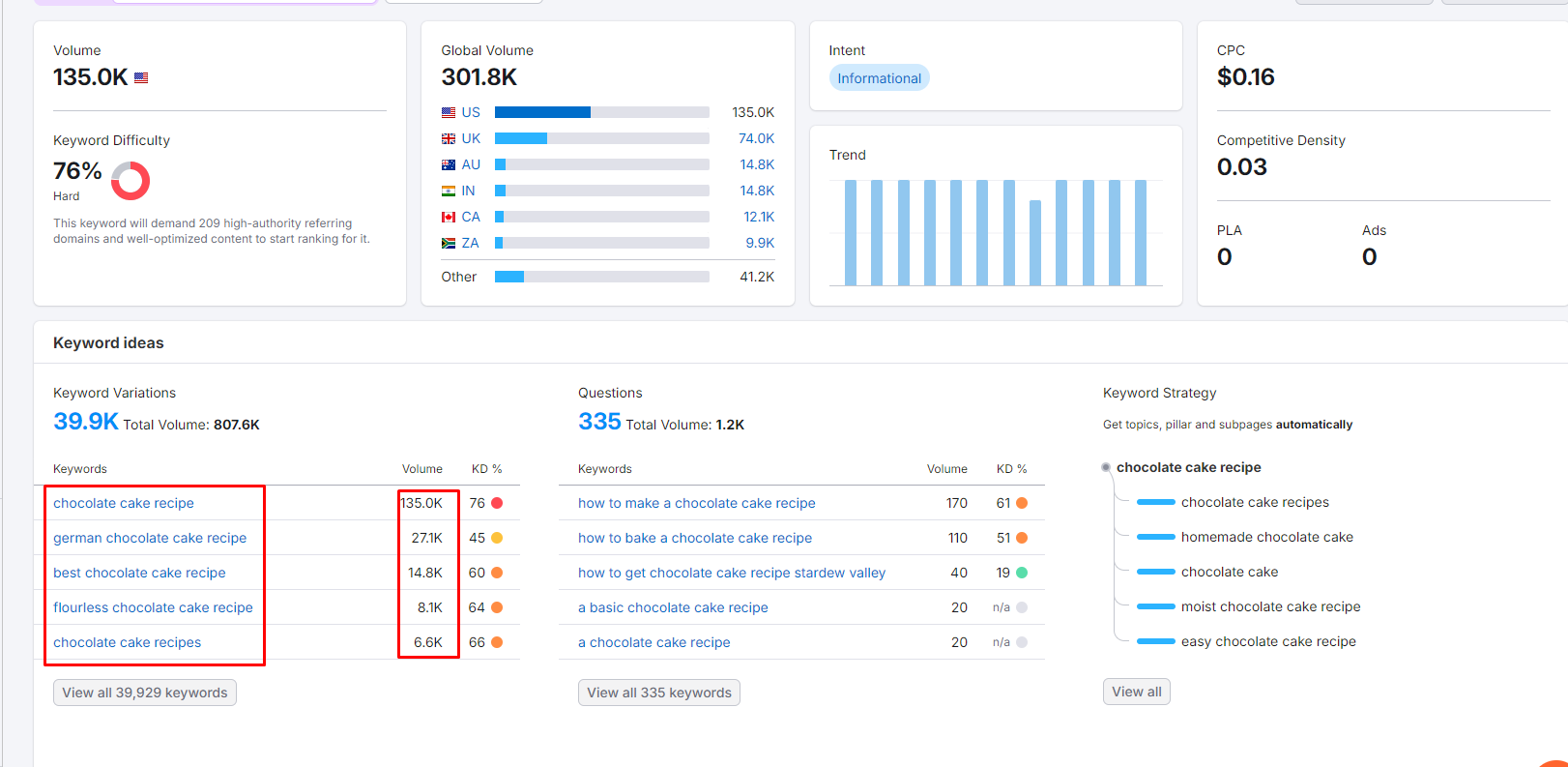Click the Other volume bar in Global Volume
Screen dimensions: 1568x767
click(602, 277)
